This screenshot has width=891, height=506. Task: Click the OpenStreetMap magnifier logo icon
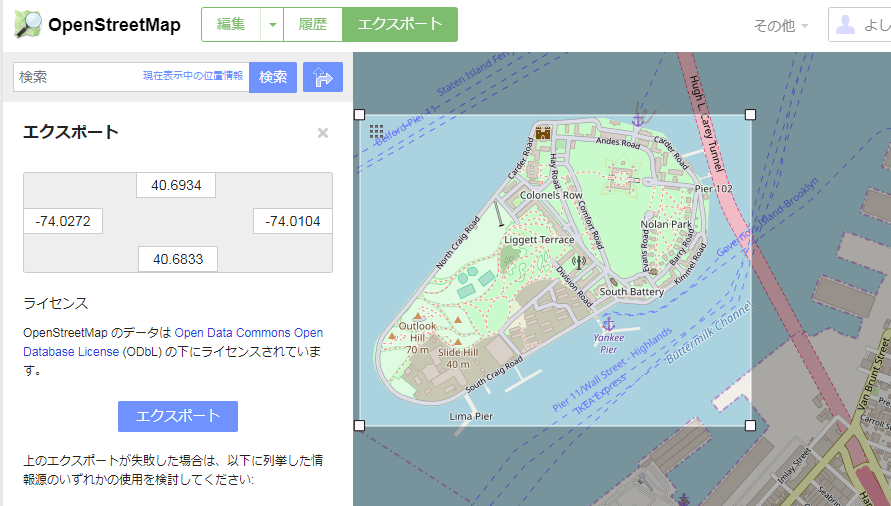click(28, 24)
